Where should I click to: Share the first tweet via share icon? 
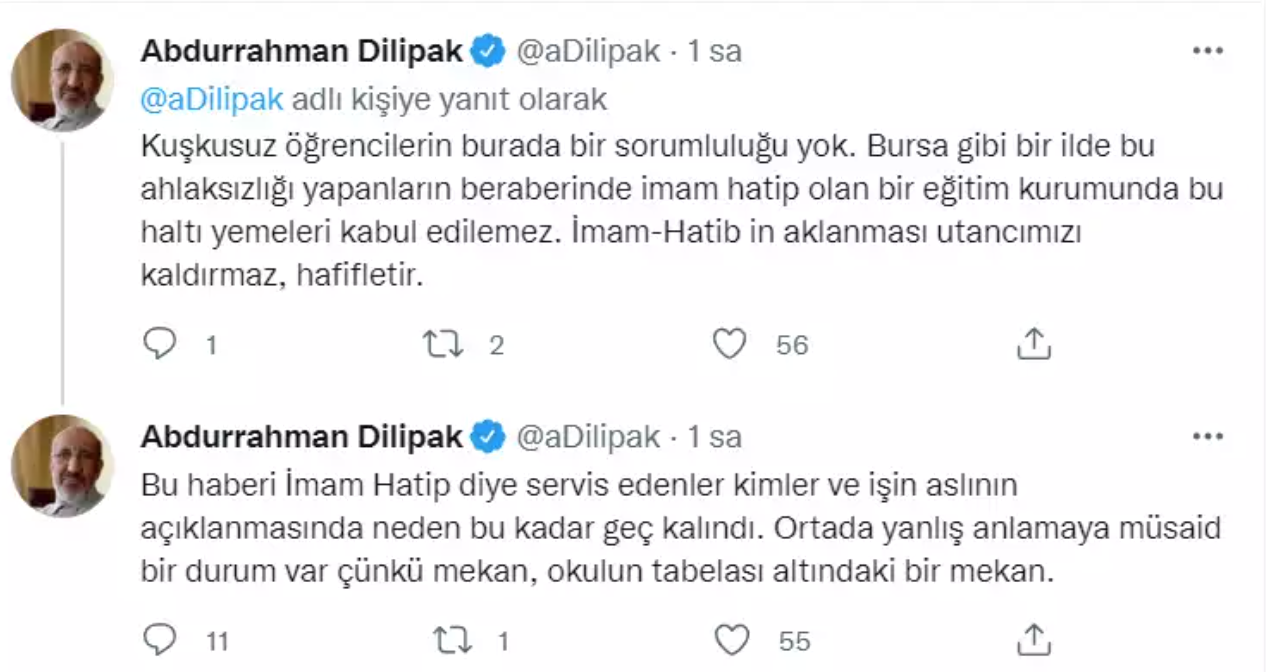point(1033,345)
